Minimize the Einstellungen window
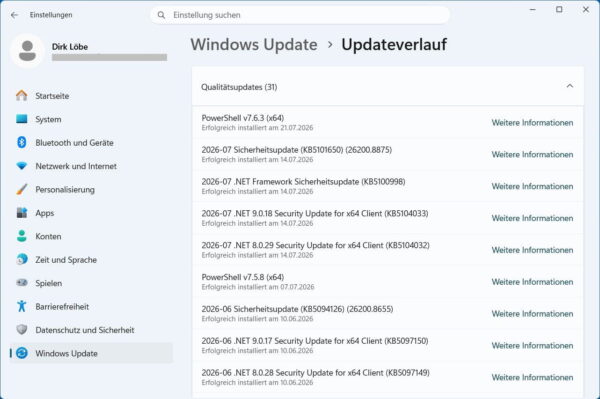This screenshot has height=399, width=600. (x=532, y=10)
